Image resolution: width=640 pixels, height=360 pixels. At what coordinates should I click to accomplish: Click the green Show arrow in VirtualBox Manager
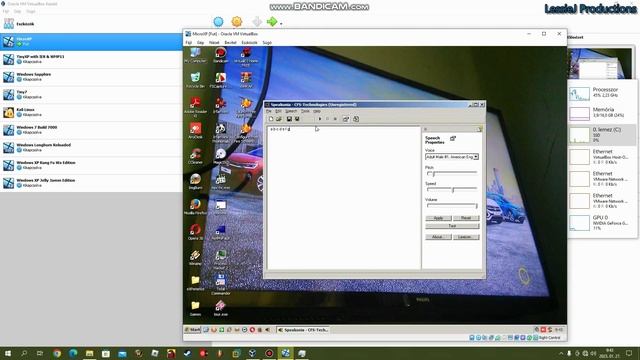(272, 22)
